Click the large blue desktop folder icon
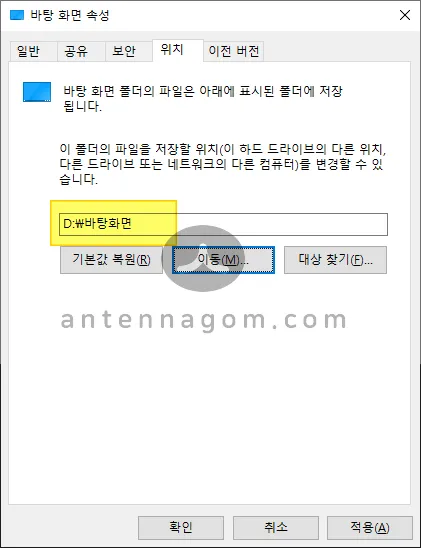The width and height of the screenshot is (421, 548). tap(37, 92)
